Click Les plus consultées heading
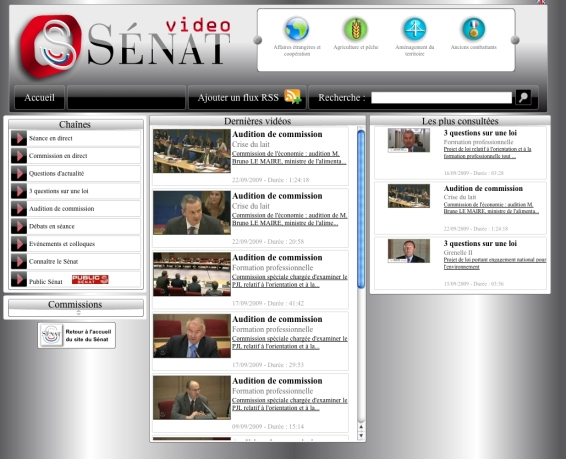The image size is (566, 459). [460, 121]
